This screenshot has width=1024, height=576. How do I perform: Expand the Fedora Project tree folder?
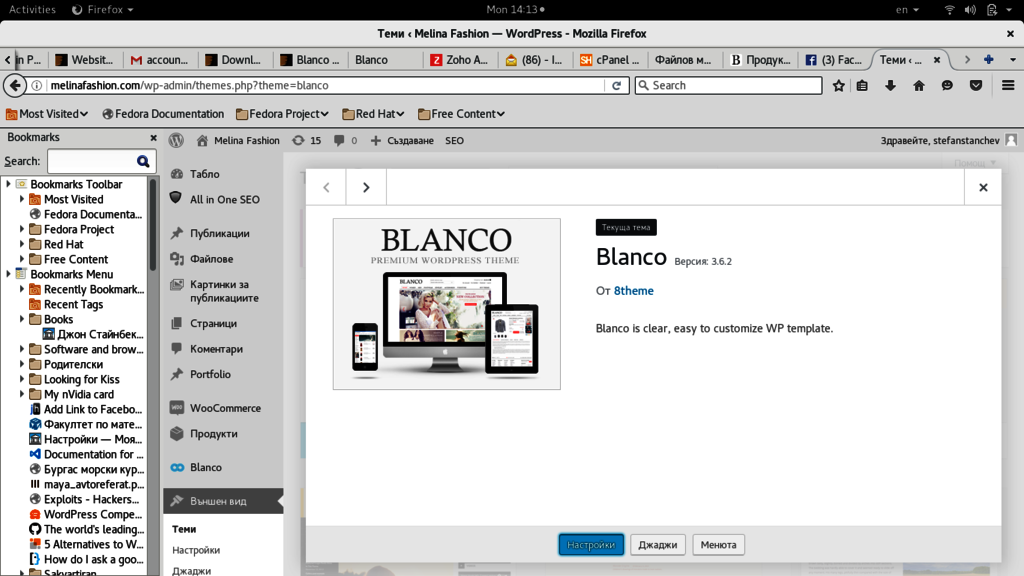click(22, 229)
